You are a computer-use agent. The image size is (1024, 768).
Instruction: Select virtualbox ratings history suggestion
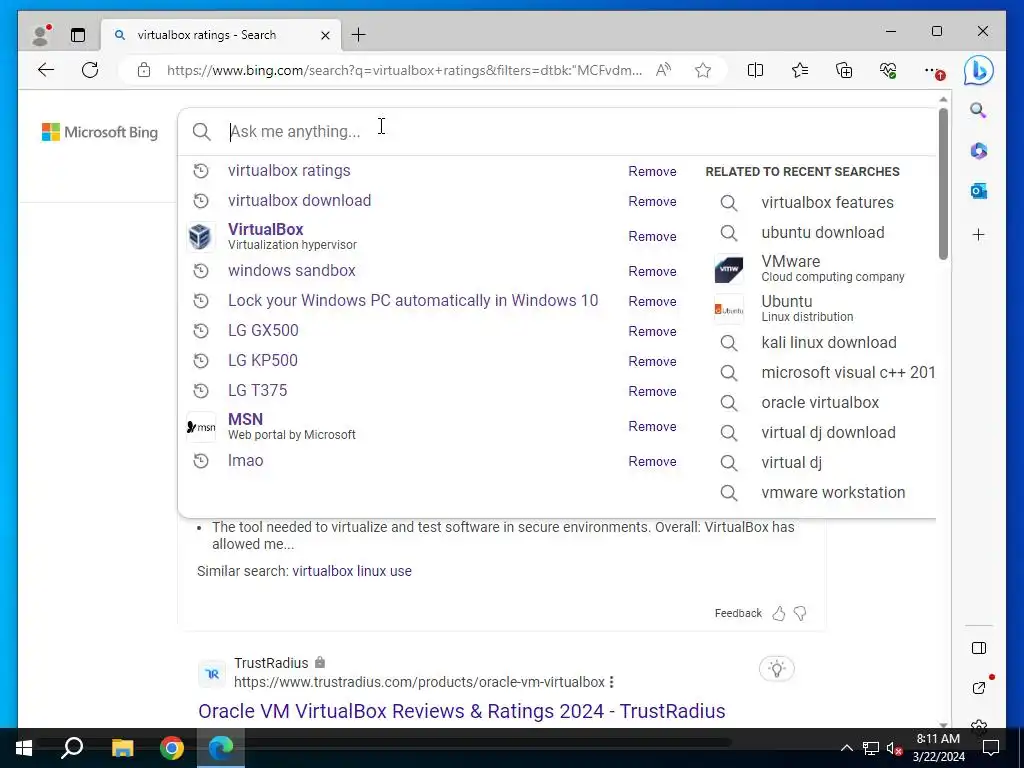click(x=289, y=170)
